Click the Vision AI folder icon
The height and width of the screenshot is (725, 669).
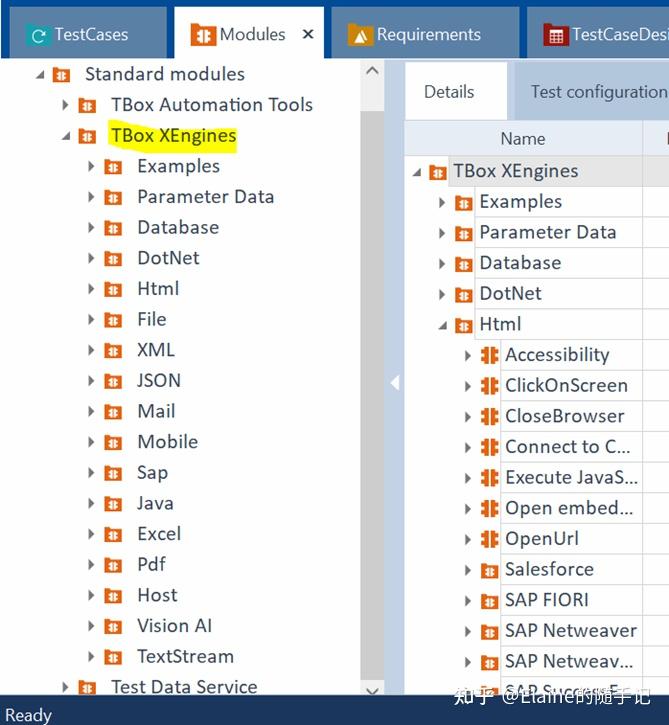pyautogui.click(x=113, y=627)
